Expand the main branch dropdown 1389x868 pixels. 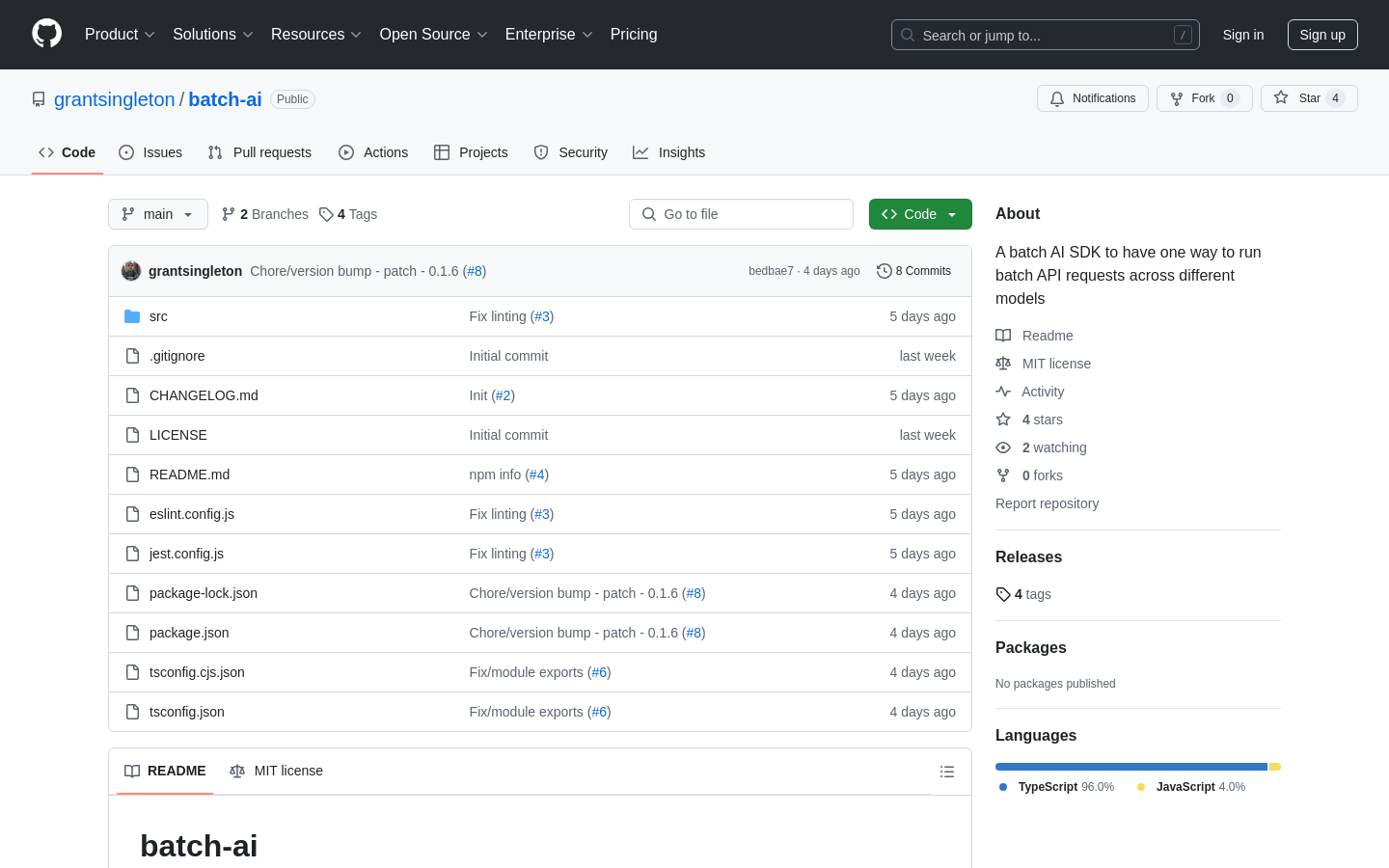click(x=158, y=214)
